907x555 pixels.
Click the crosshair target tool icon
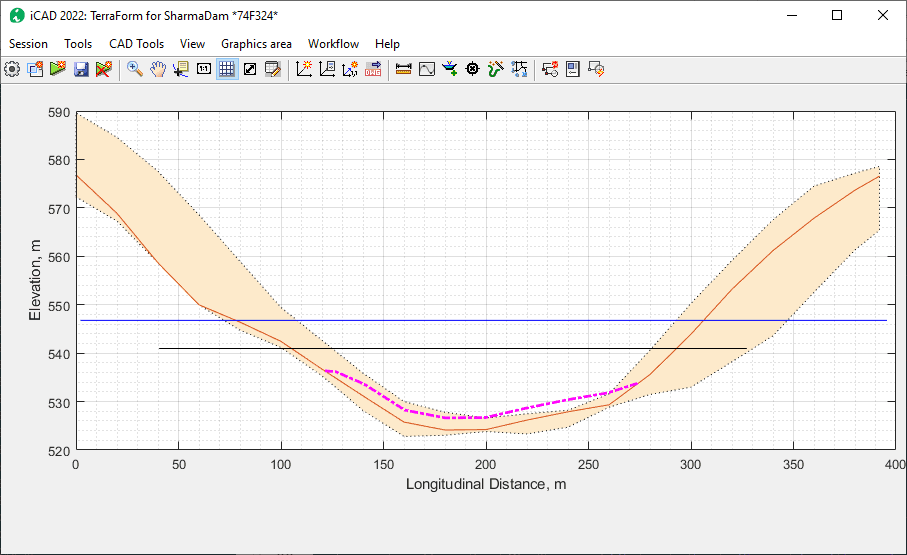click(473, 69)
